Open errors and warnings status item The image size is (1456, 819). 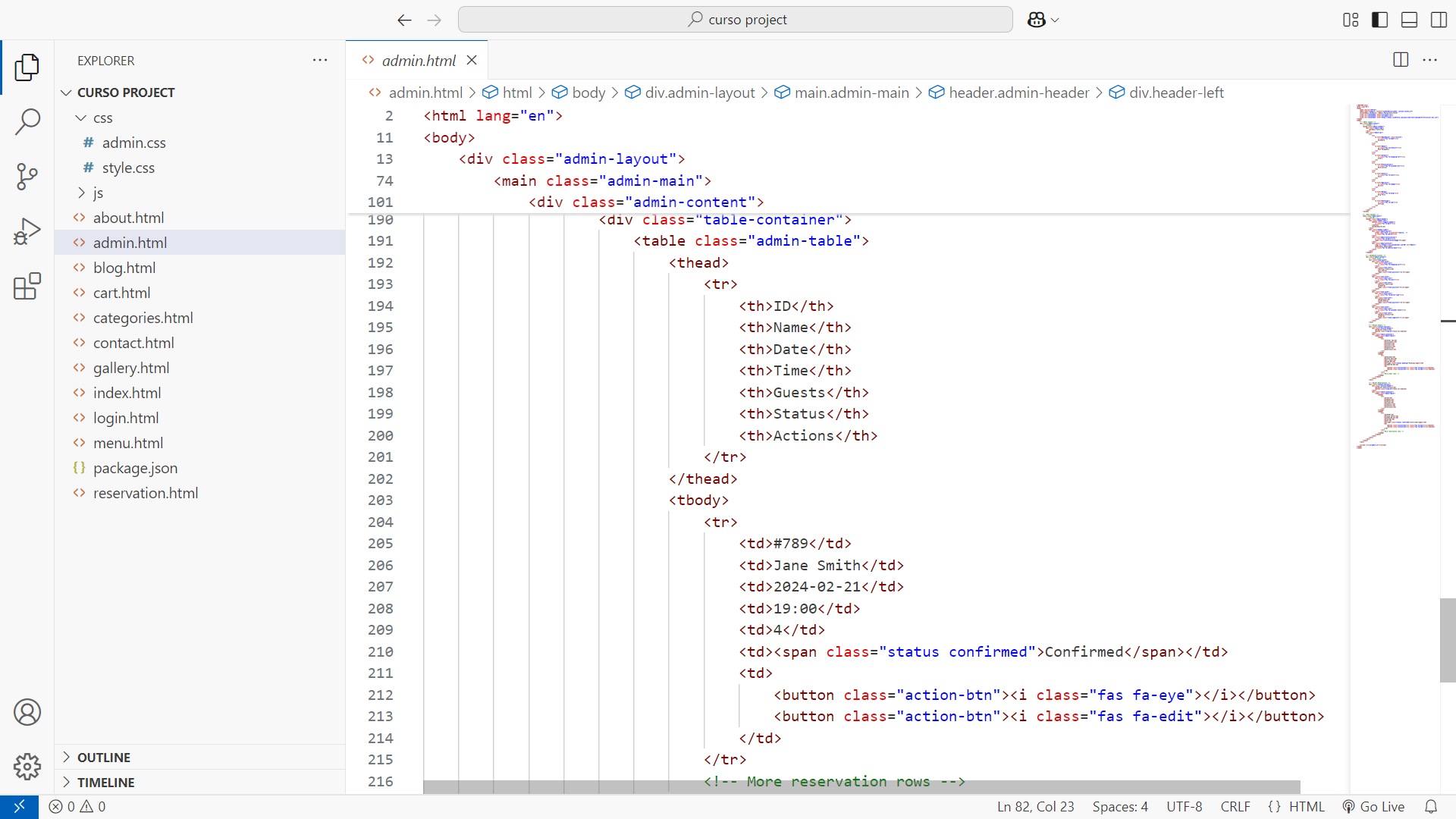tap(77, 807)
